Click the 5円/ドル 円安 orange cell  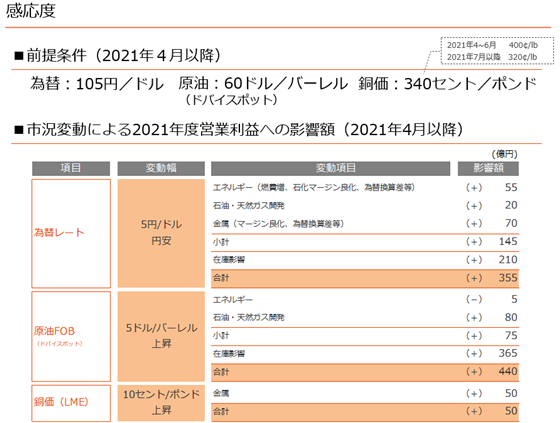click(161, 233)
